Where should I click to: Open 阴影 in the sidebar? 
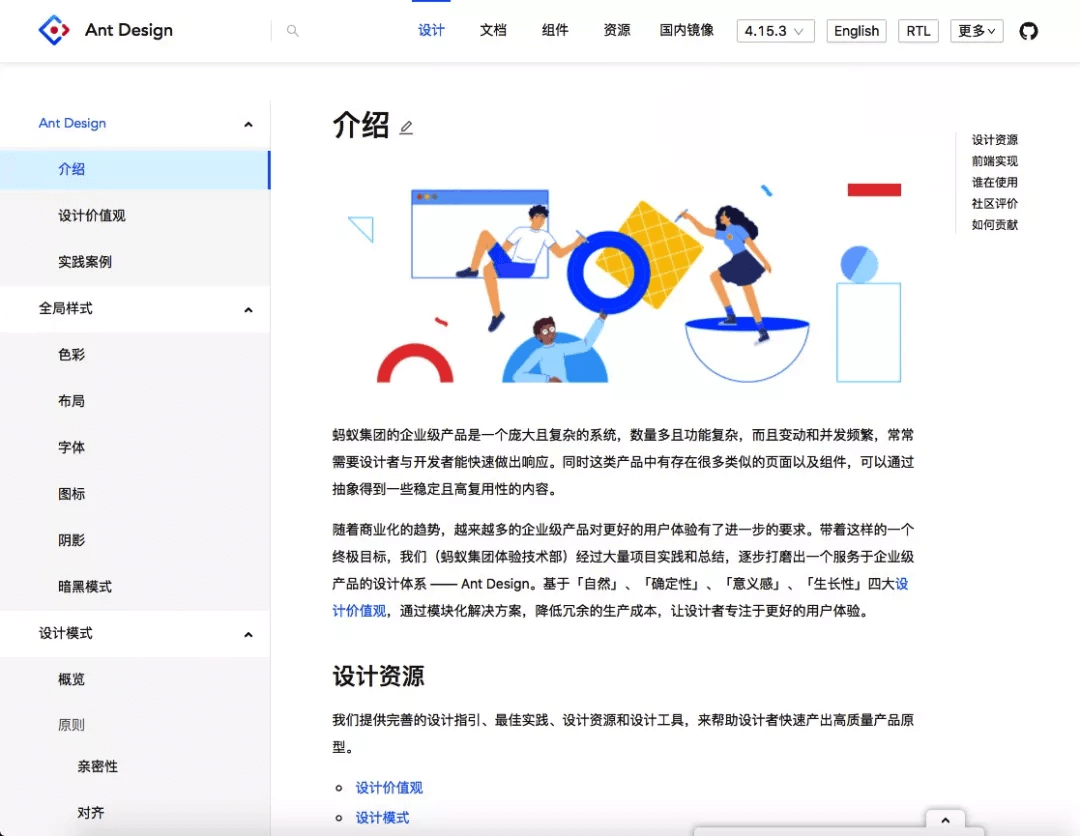pos(135,541)
